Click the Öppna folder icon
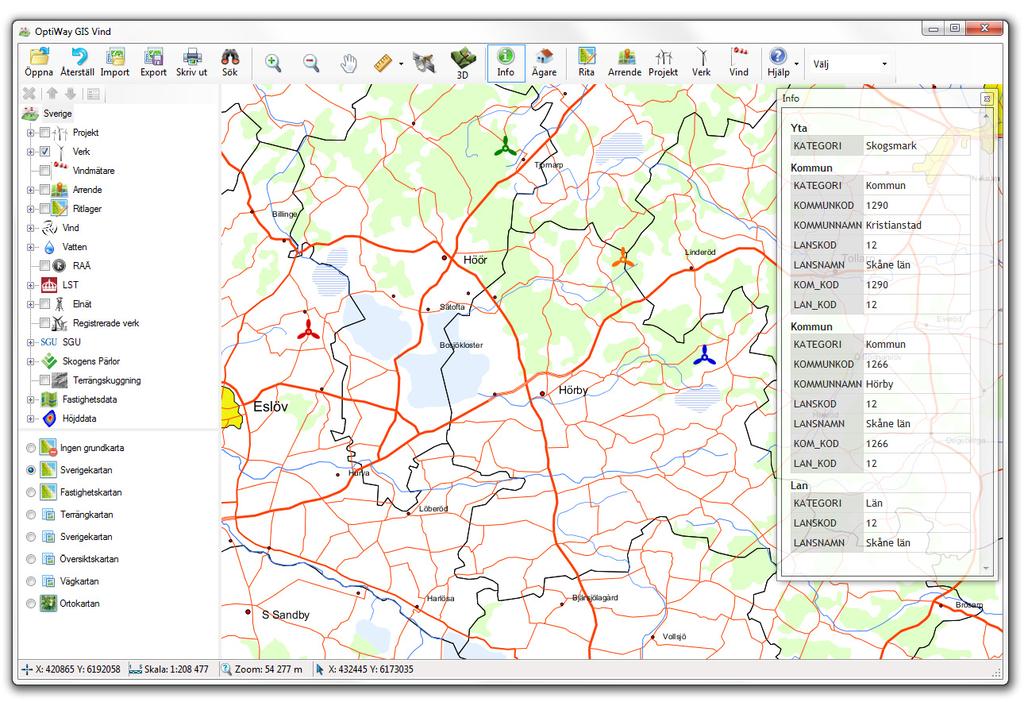Image resolution: width=1024 pixels, height=702 pixels. tap(39, 57)
